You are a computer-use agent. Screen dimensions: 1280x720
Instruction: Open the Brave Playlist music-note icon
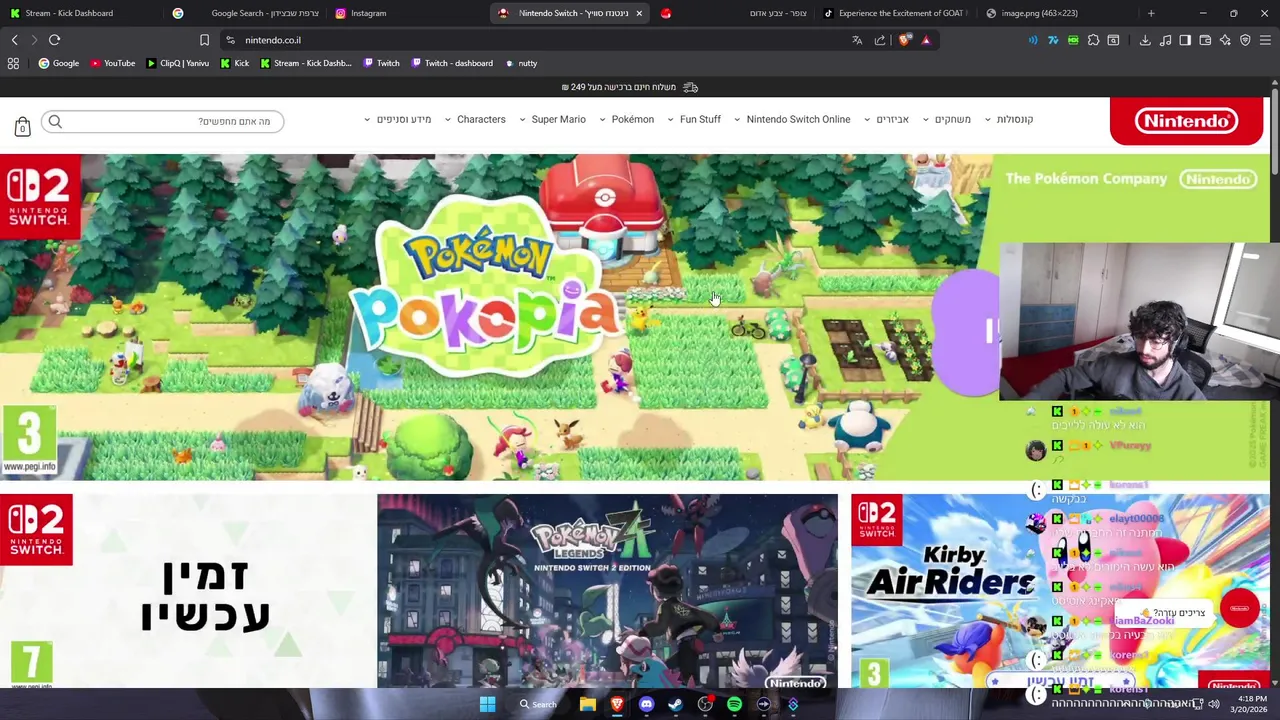tap(1166, 40)
